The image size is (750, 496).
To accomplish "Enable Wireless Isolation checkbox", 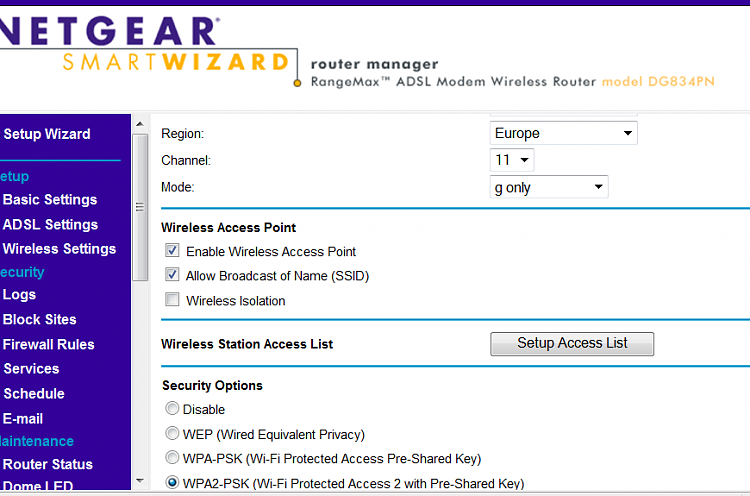I will pyautogui.click(x=172, y=299).
